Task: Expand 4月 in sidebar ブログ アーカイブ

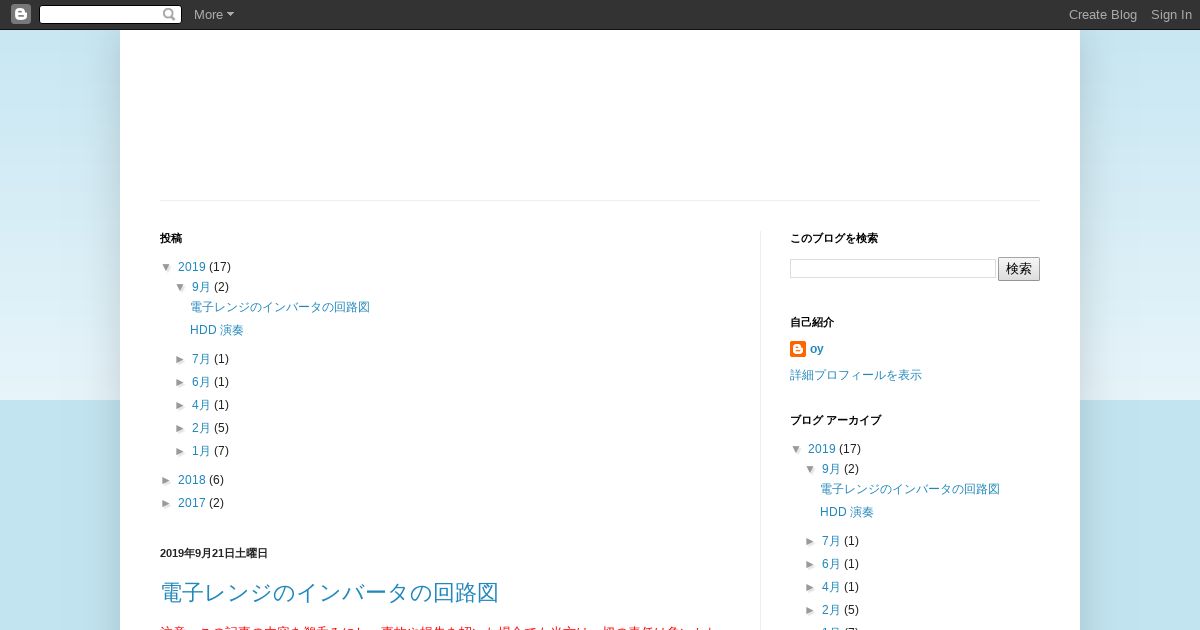Action: (x=811, y=588)
